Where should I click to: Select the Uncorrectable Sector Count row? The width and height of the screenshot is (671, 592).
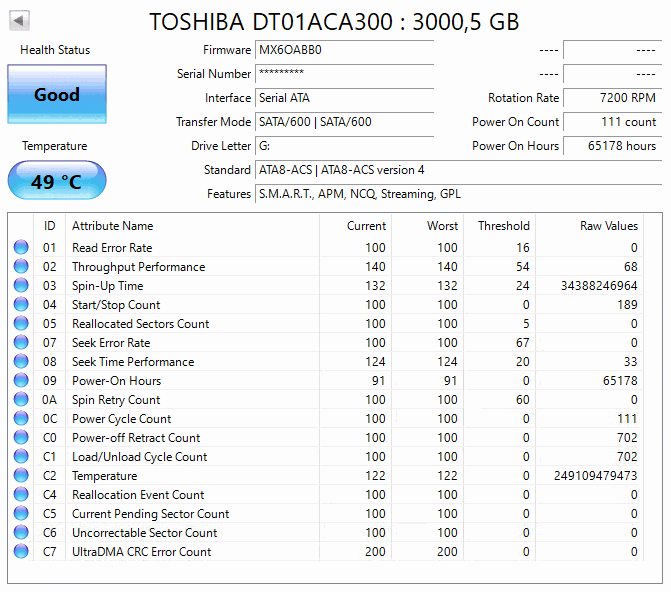click(x=327, y=532)
